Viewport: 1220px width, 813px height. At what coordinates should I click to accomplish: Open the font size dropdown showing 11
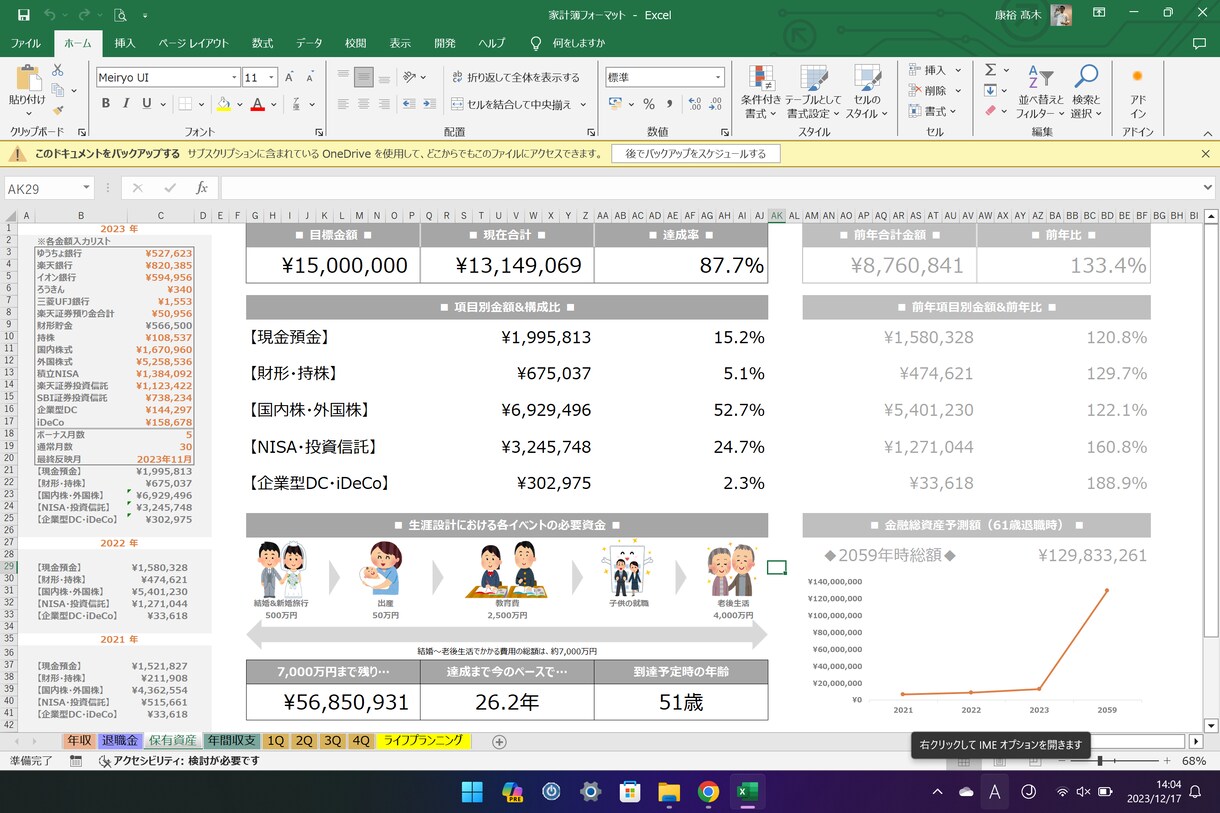coord(272,77)
